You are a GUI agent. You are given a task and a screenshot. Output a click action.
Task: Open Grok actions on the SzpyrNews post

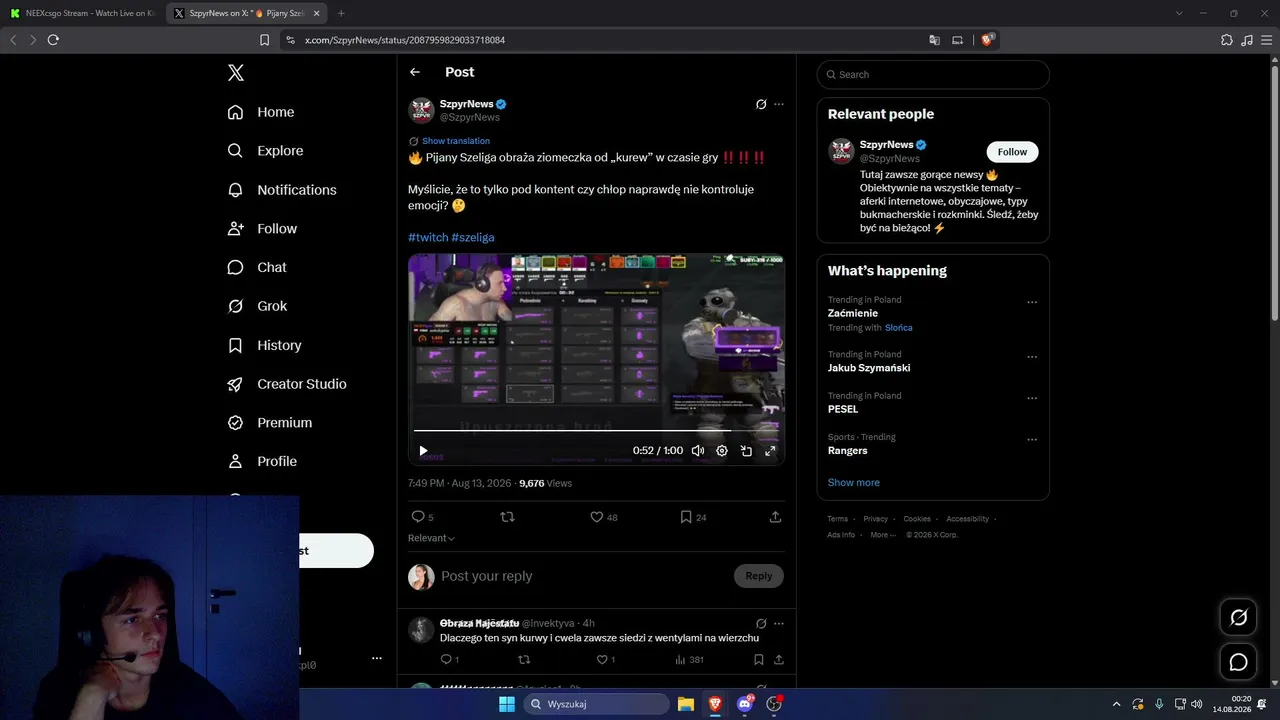pyautogui.click(x=761, y=104)
